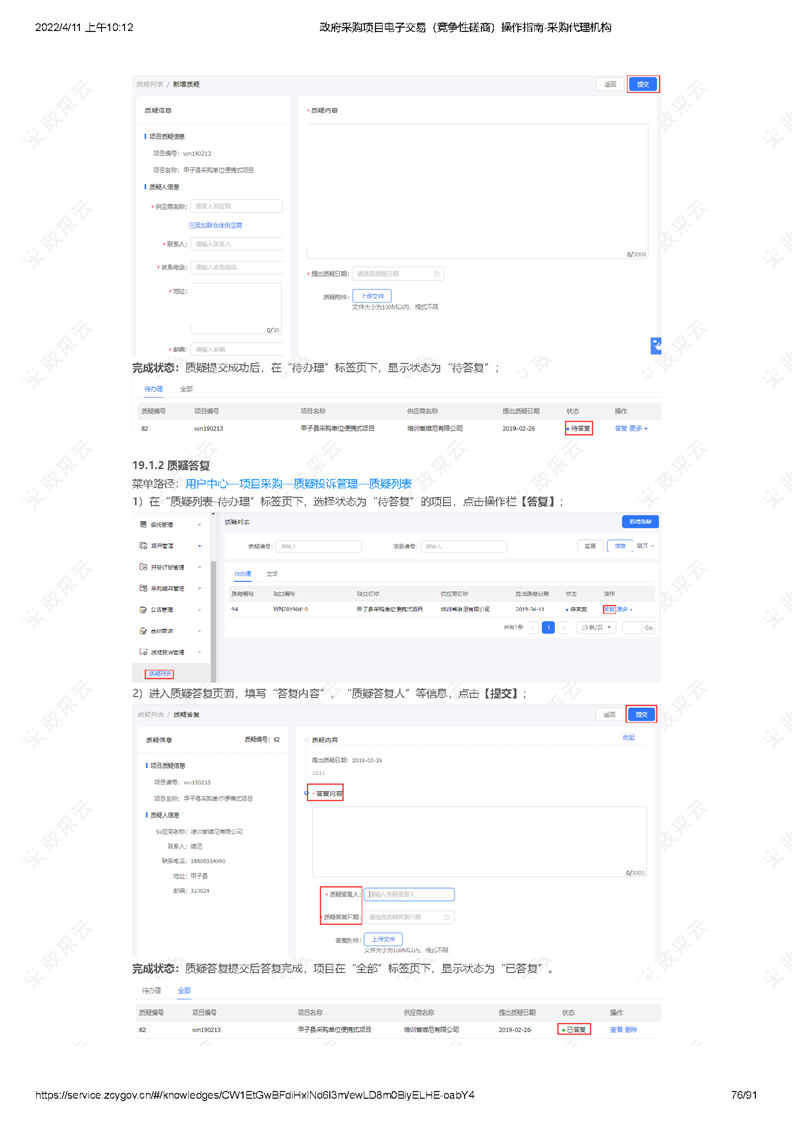
Task: Click the 公告管理 sidebar icon
Action: pyautogui.click(x=143, y=609)
